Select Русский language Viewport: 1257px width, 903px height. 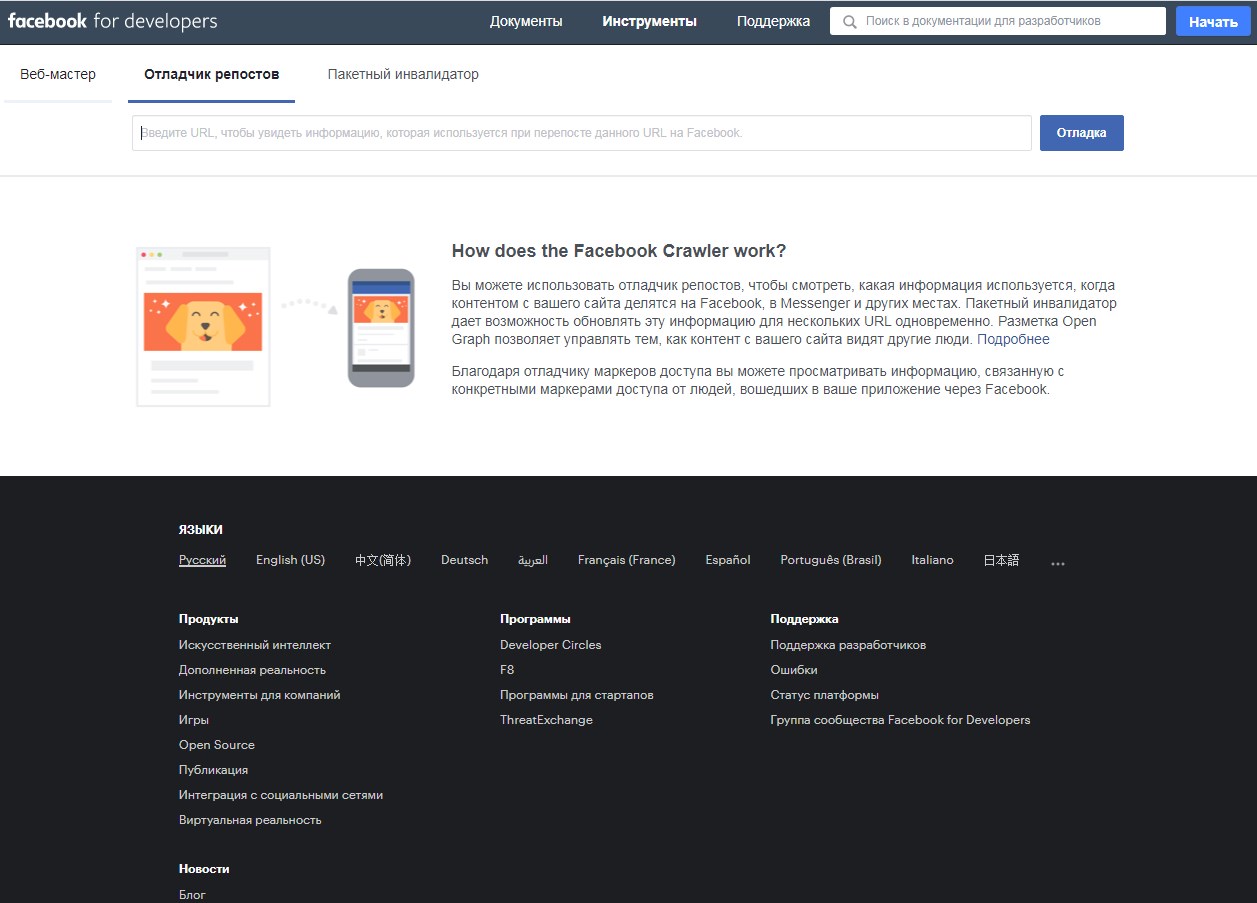pos(203,560)
